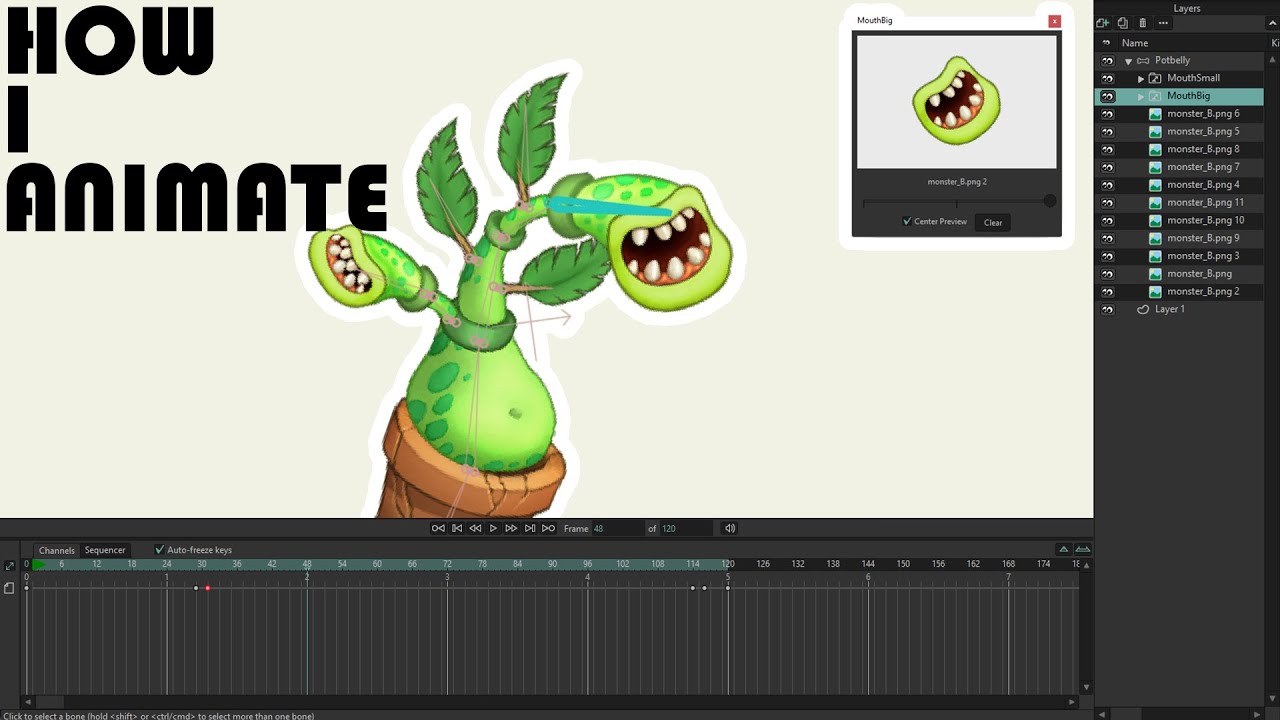Duplicate the selected layer
The height and width of the screenshot is (720, 1280).
(1123, 23)
